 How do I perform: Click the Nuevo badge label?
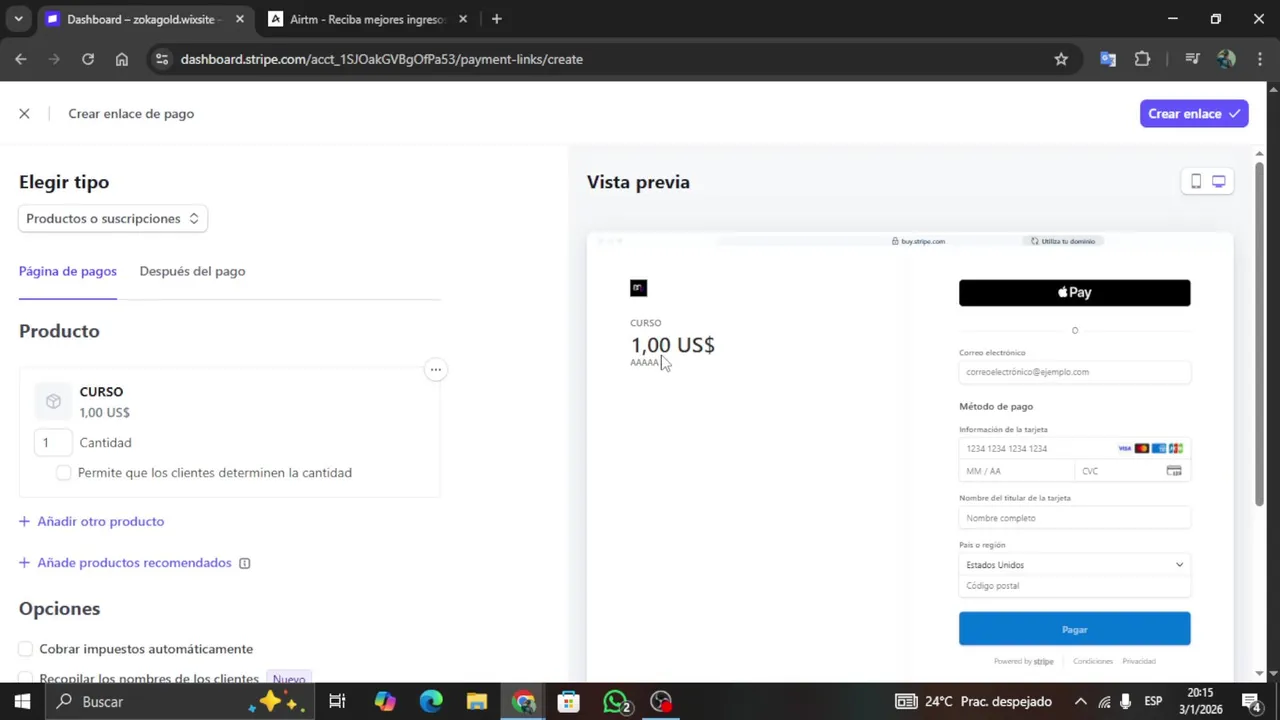[289, 679]
